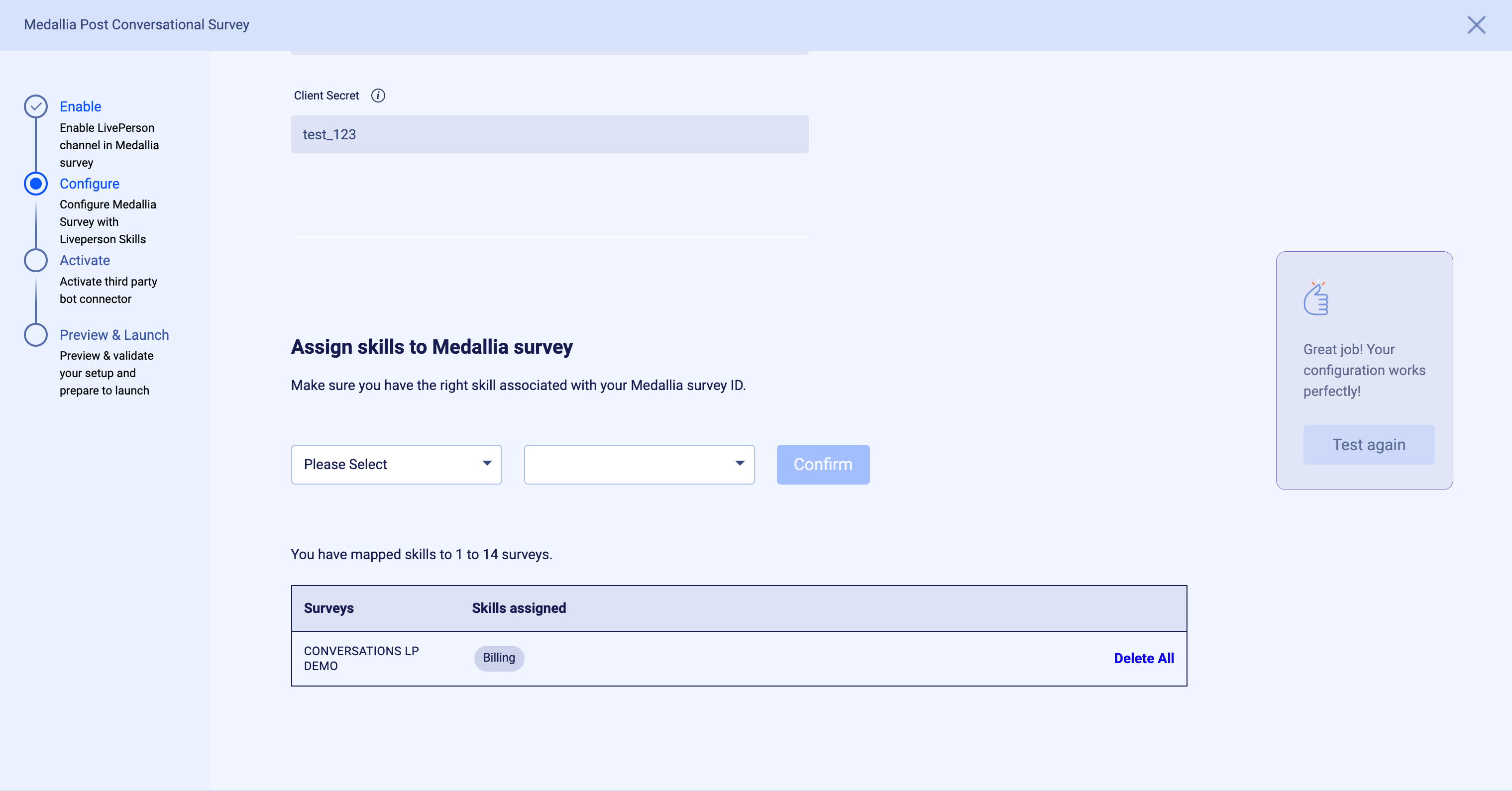
Task: Click the Enable LivePerson channel description
Action: pyautogui.click(x=109, y=145)
